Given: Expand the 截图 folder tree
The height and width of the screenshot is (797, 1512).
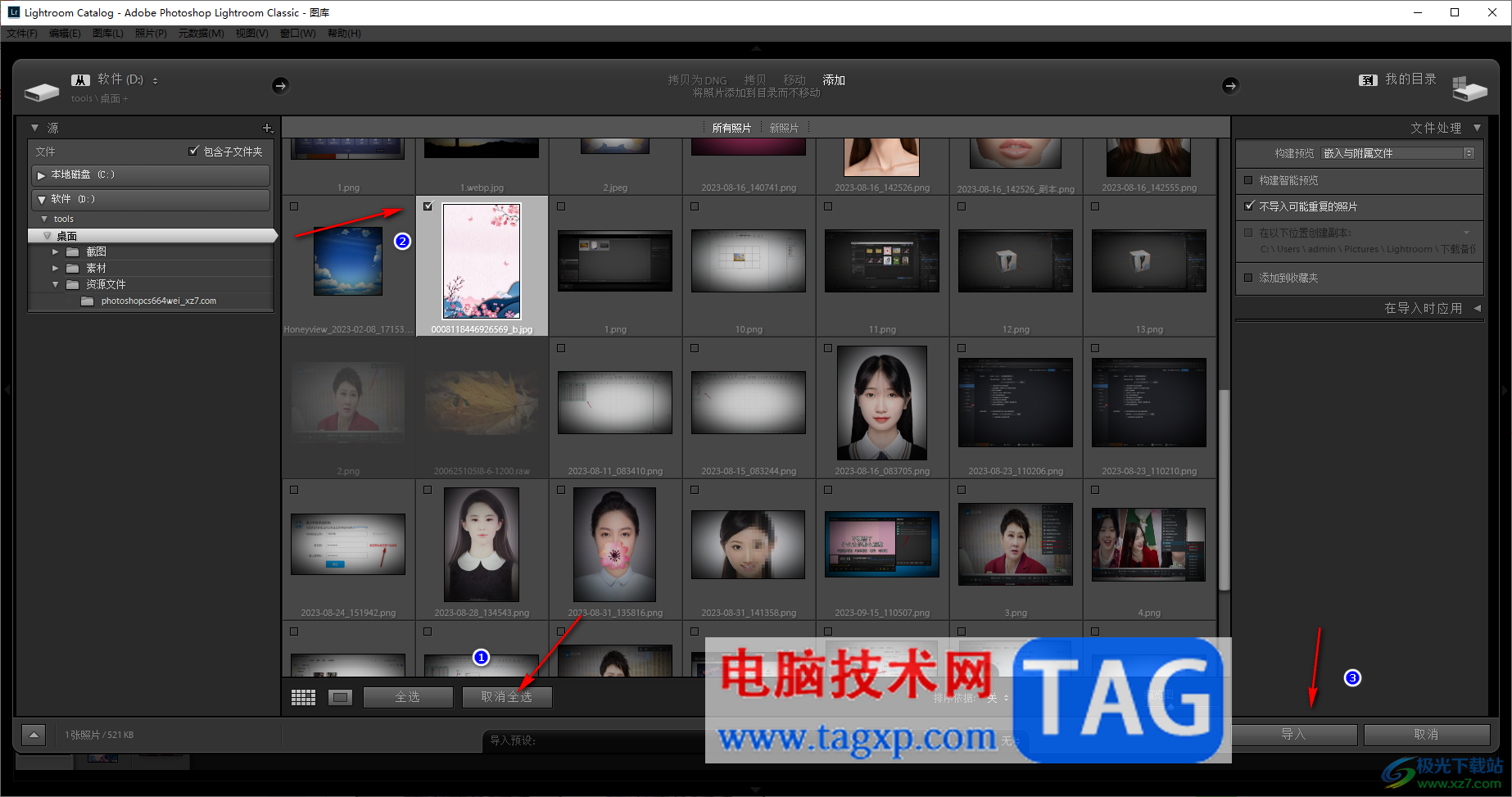Looking at the screenshot, I should coord(55,251).
